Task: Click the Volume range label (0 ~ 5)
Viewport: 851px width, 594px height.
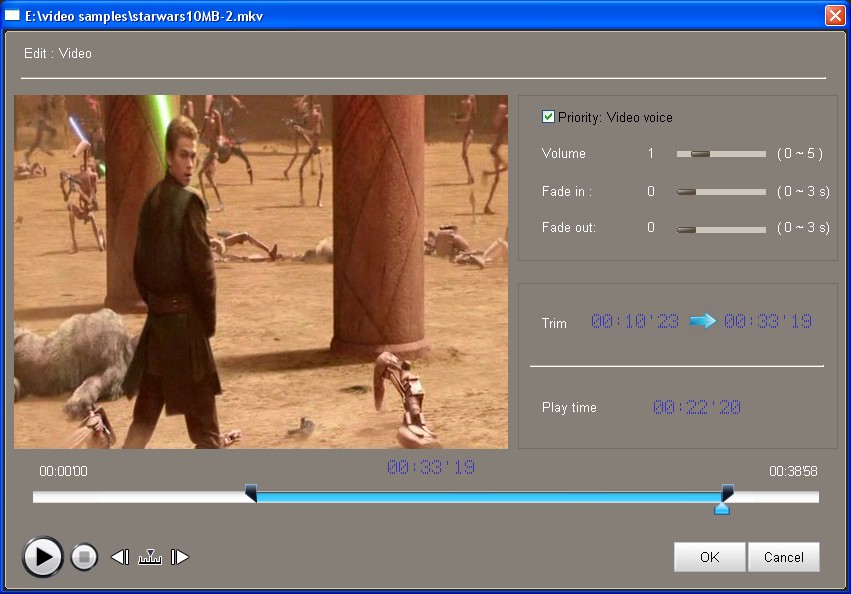Action: point(799,154)
